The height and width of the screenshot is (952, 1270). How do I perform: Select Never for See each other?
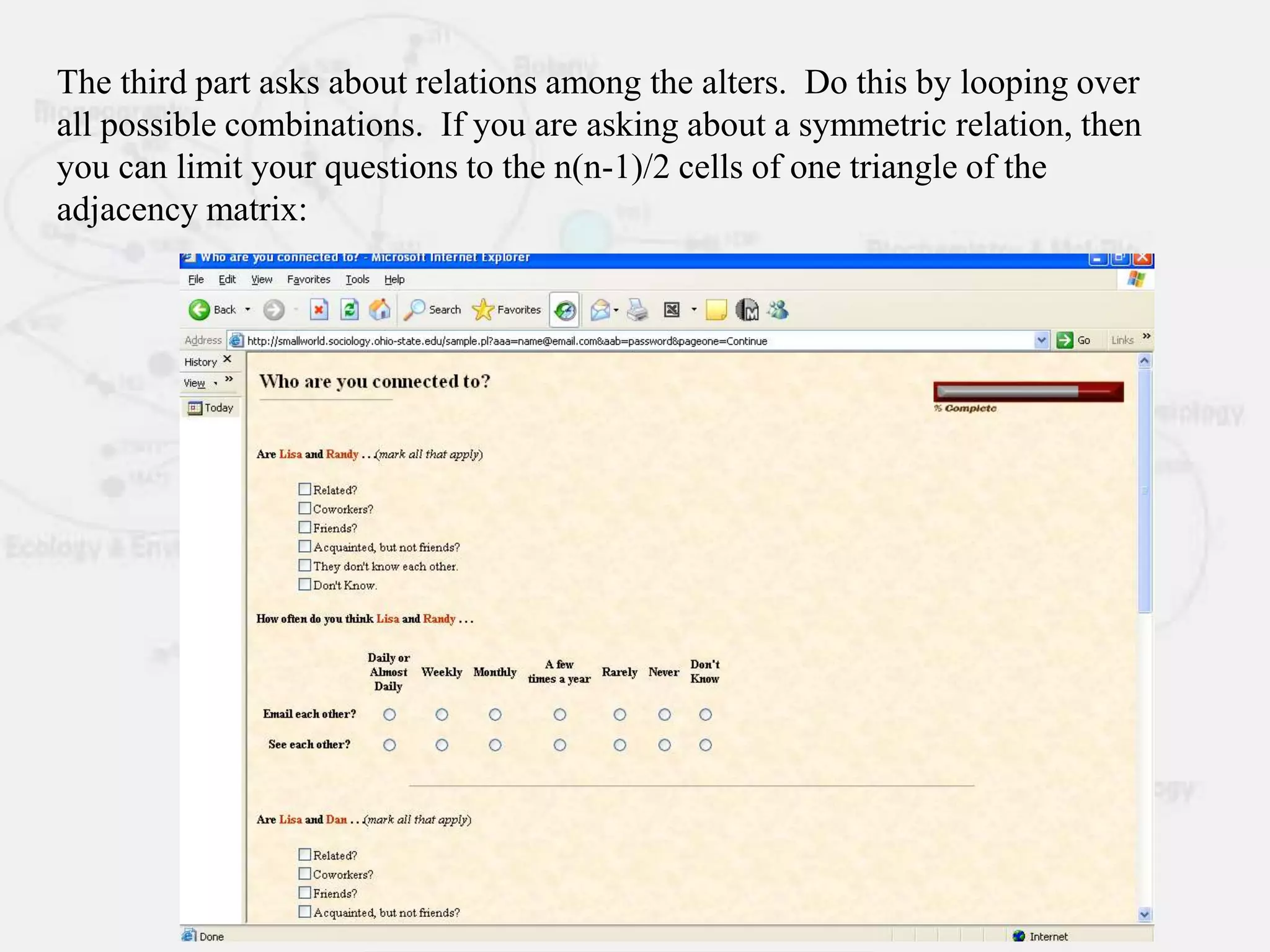(664, 745)
